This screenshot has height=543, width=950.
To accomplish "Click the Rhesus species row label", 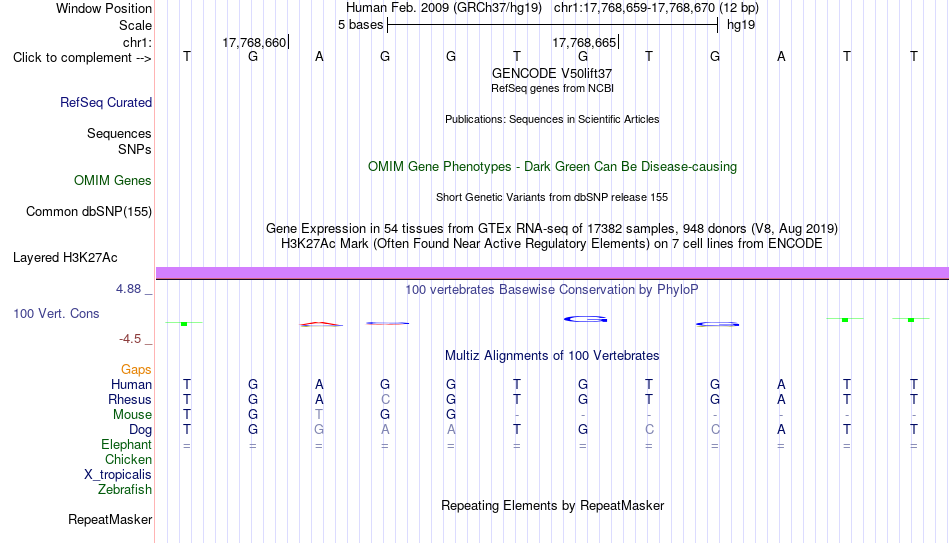I will [x=130, y=399].
